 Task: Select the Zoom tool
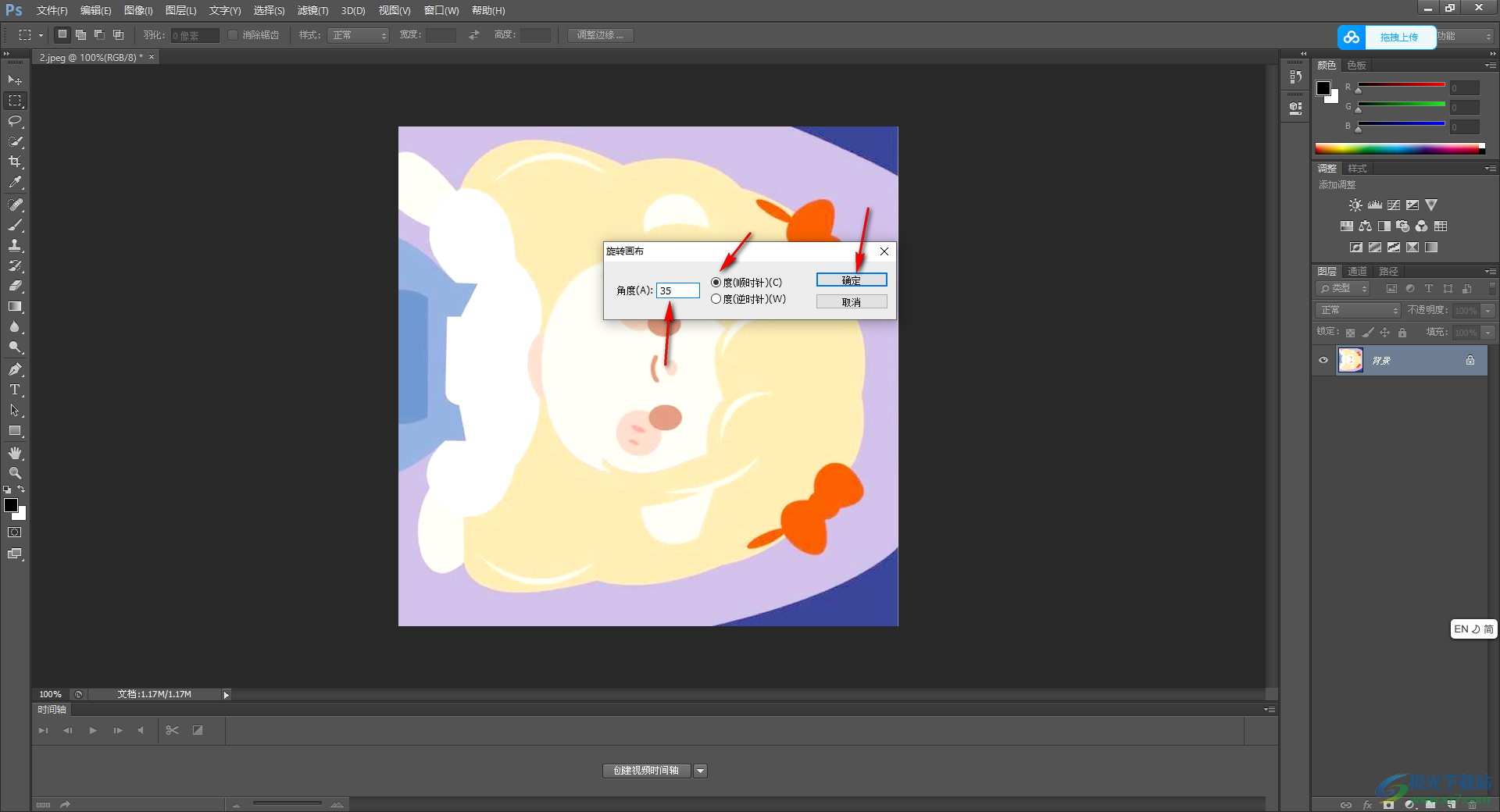click(15, 473)
